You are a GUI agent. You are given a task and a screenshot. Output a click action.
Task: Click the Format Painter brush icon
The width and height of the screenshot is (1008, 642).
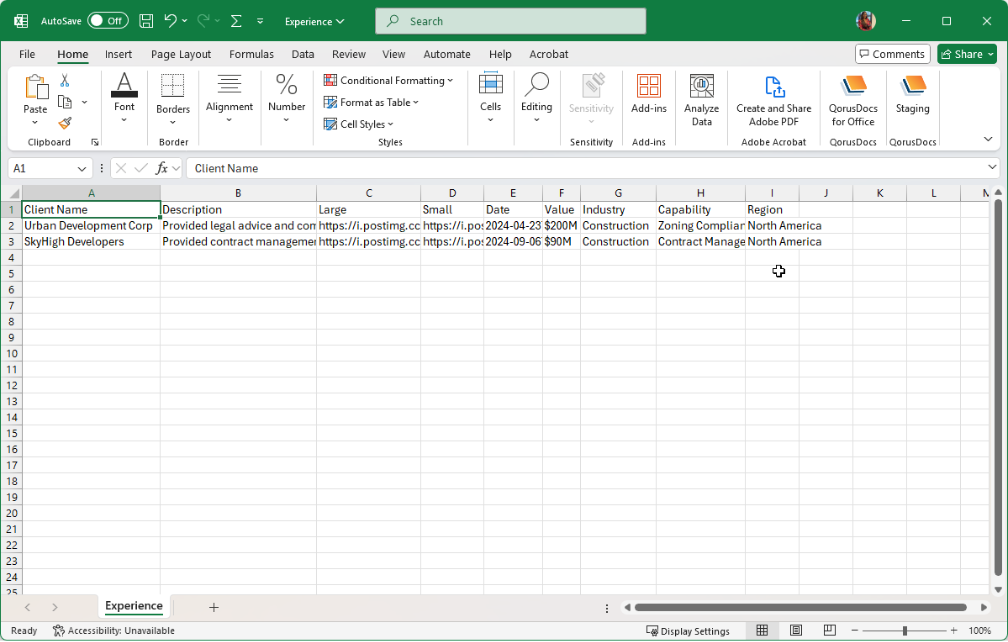click(x=65, y=123)
